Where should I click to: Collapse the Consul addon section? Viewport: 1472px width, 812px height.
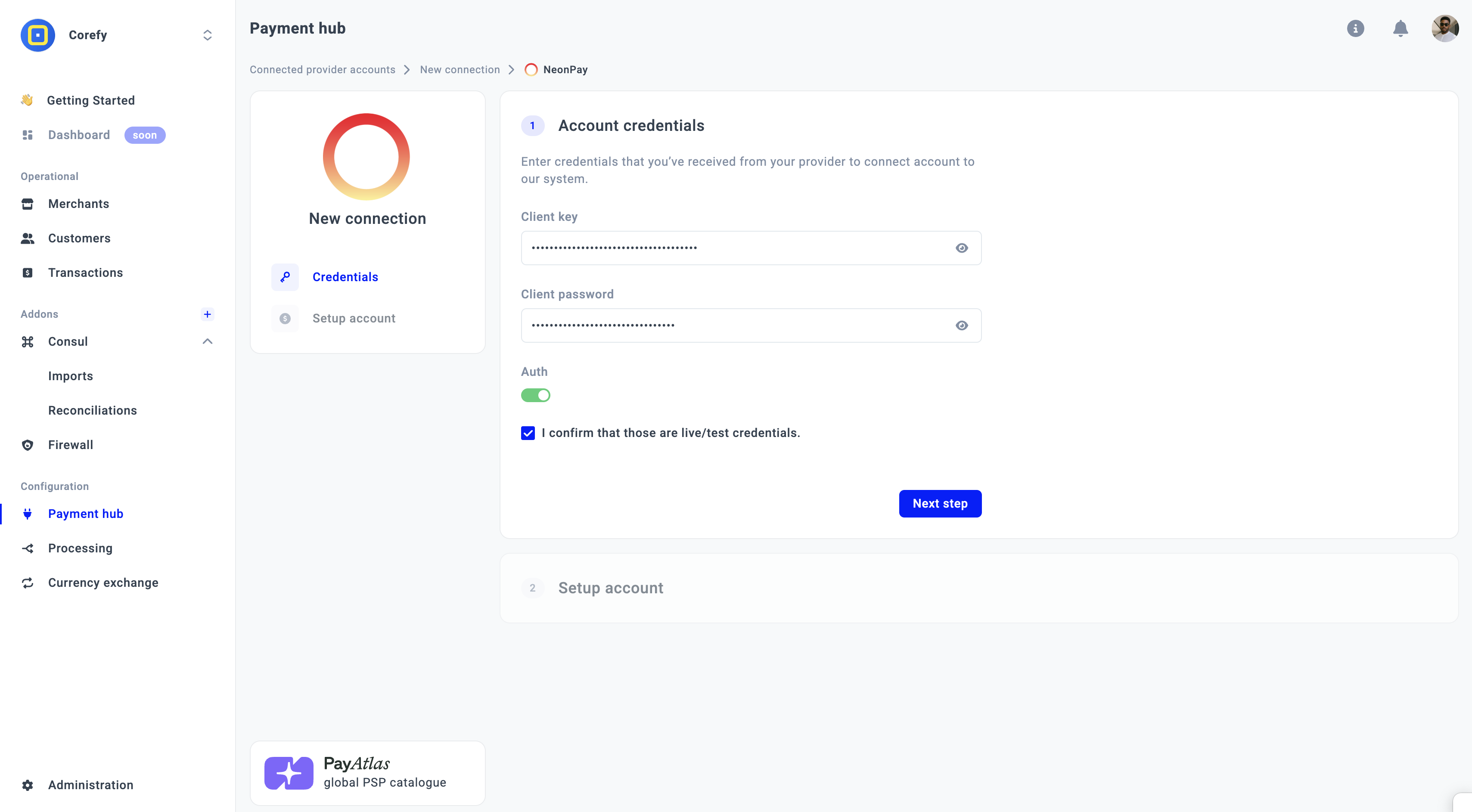[208, 341]
